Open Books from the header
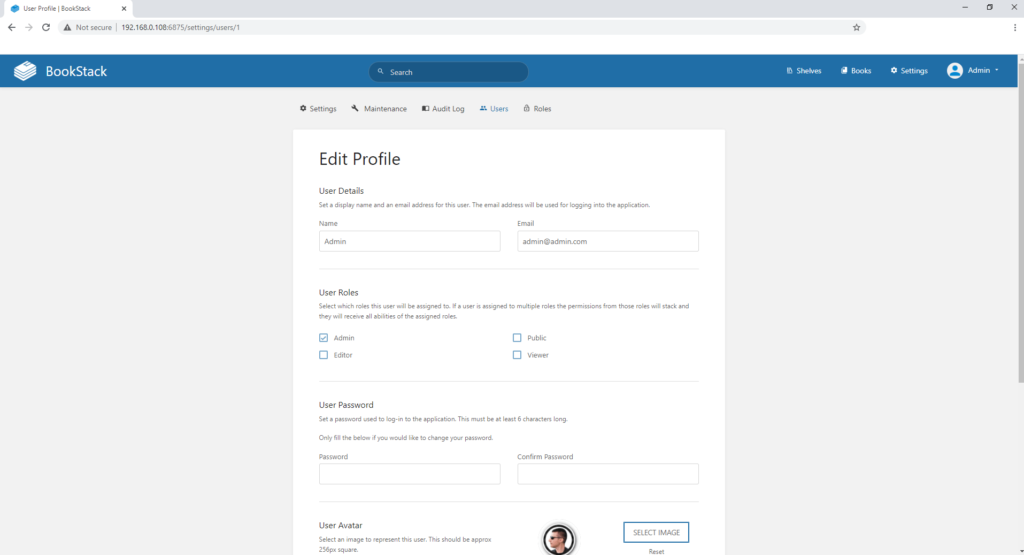This screenshot has height=555, width=1024. pos(856,71)
